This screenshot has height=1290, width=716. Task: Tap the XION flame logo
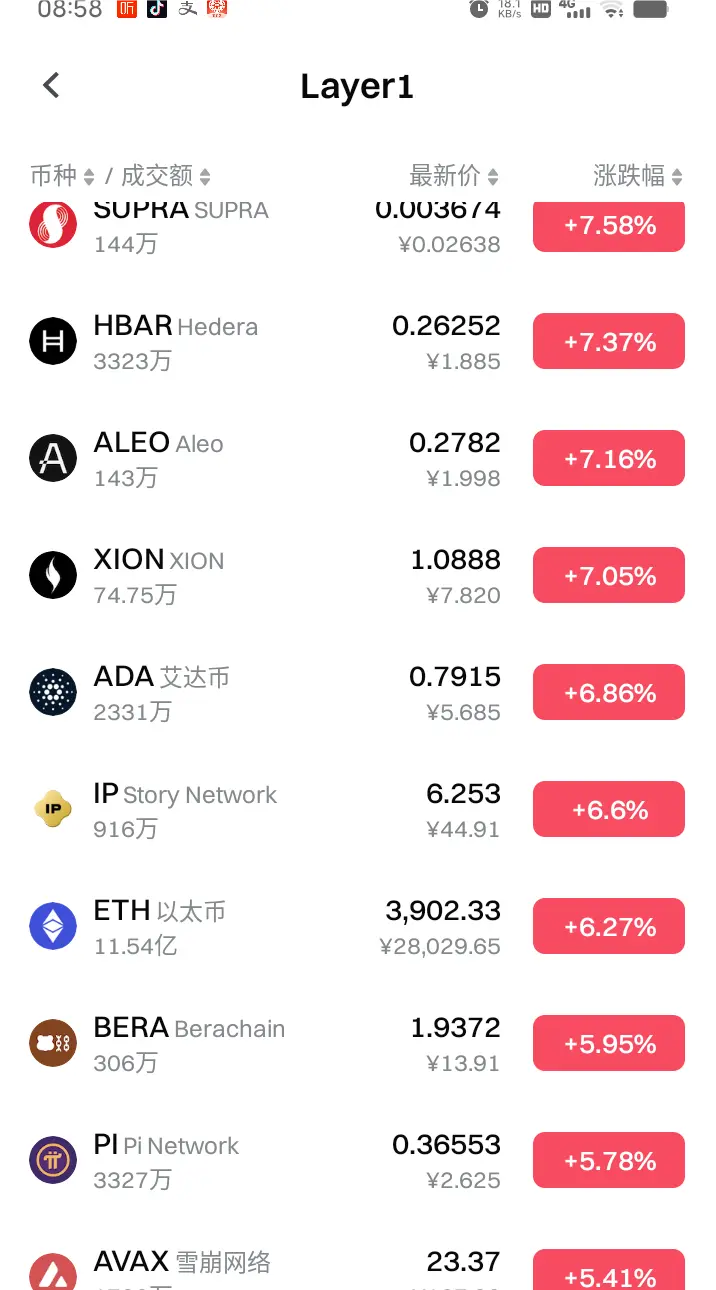pyautogui.click(x=53, y=576)
